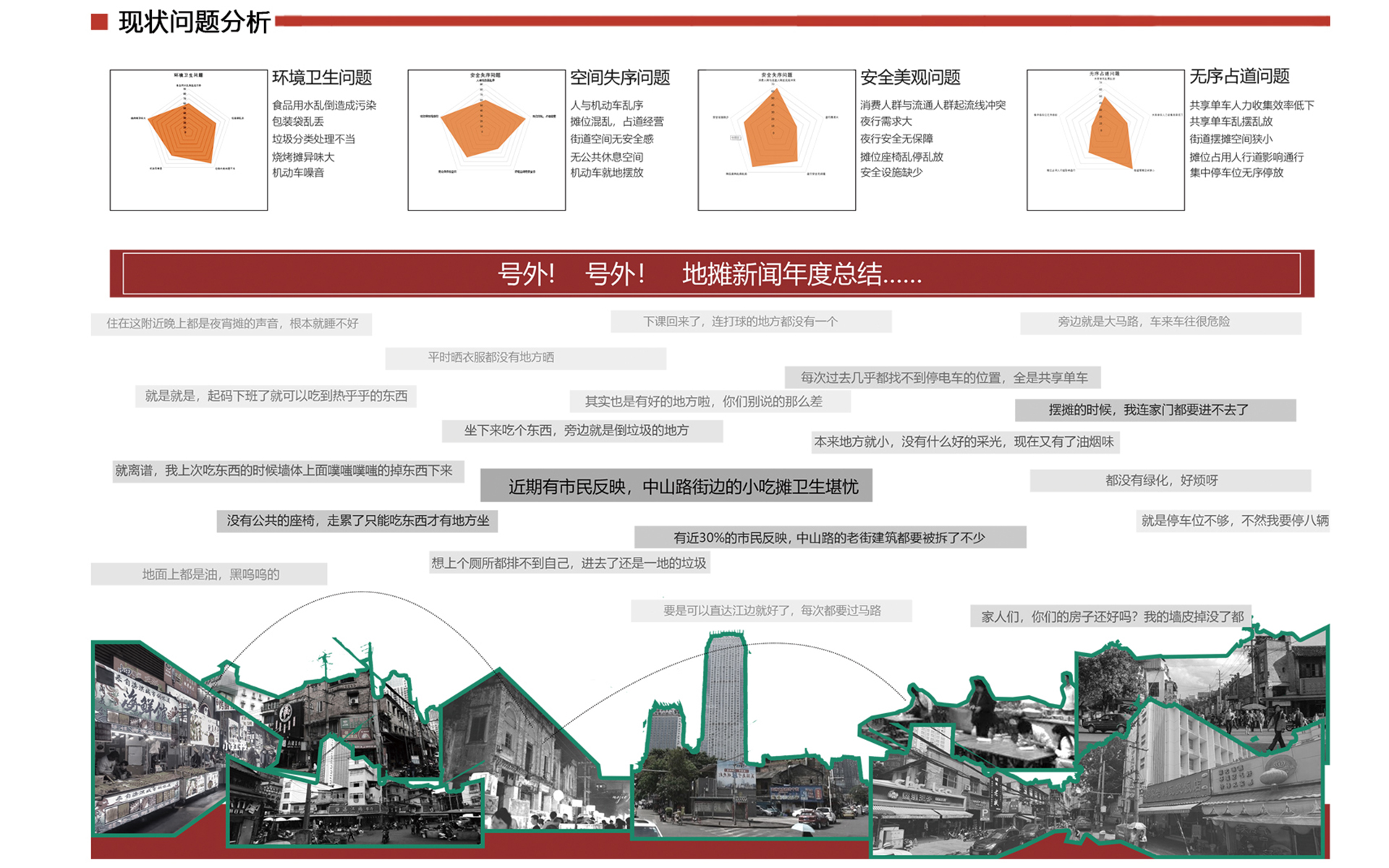This screenshot has width=1389, height=868.
Task: Click the 有近30%的市民反映 comment box
Action: point(830,537)
